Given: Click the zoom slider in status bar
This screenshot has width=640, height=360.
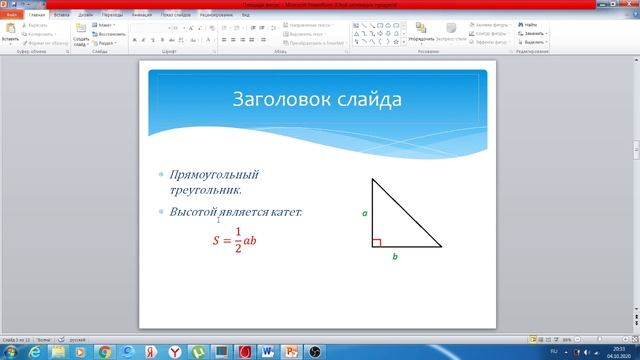Looking at the screenshot, I should pyautogui.click(x=600, y=339).
